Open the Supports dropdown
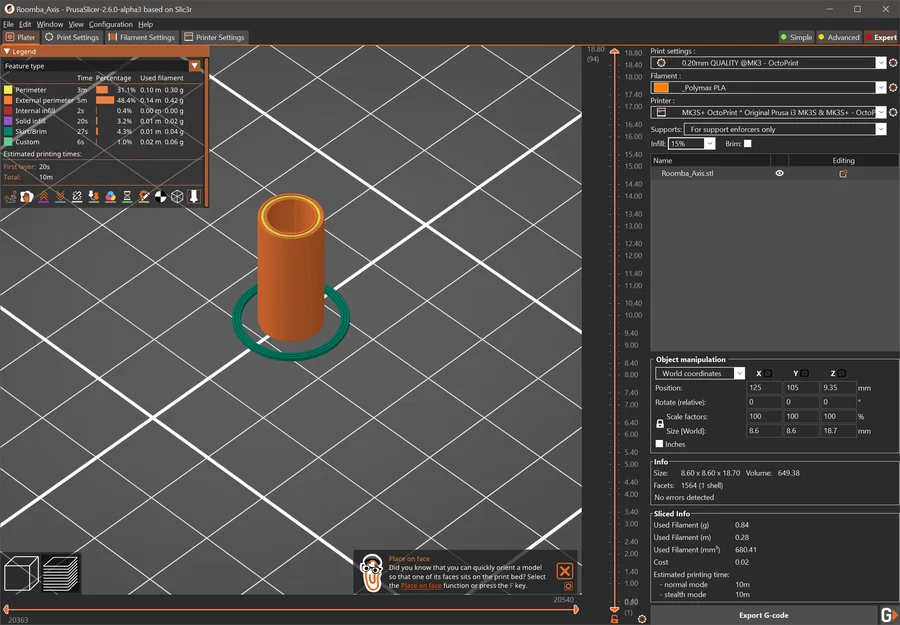The width and height of the screenshot is (900, 625). pos(881,129)
